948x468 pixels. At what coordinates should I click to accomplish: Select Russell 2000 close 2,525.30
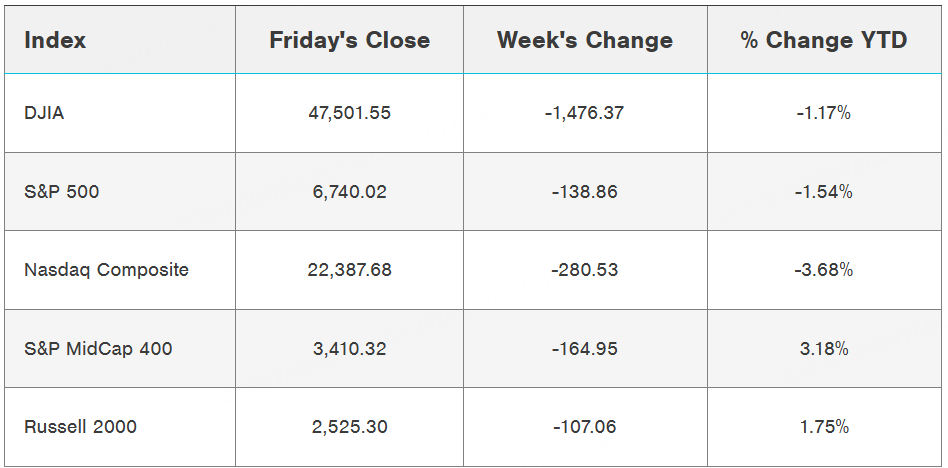click(349, 427)
